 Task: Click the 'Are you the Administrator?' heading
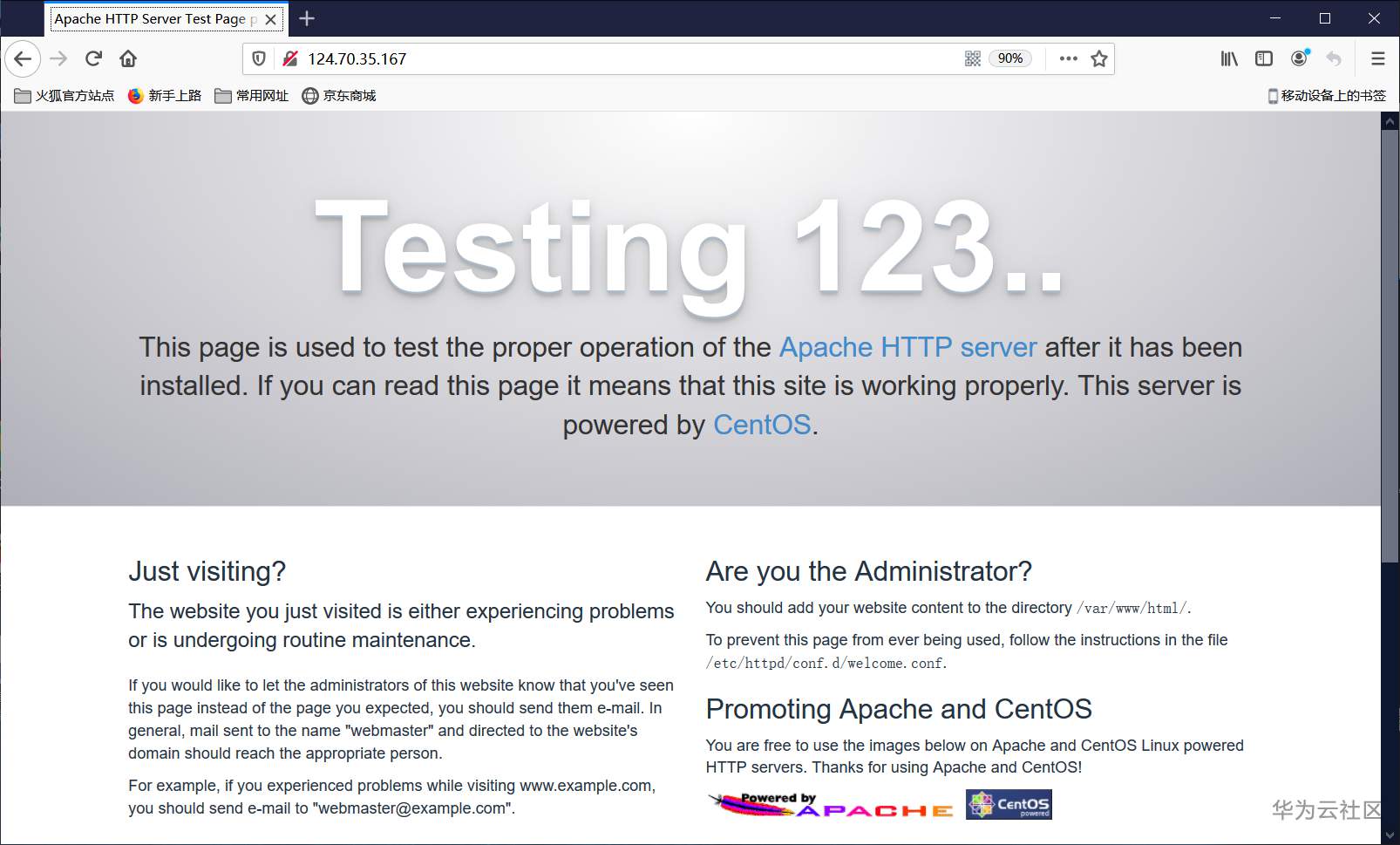[x=869, y=571]
